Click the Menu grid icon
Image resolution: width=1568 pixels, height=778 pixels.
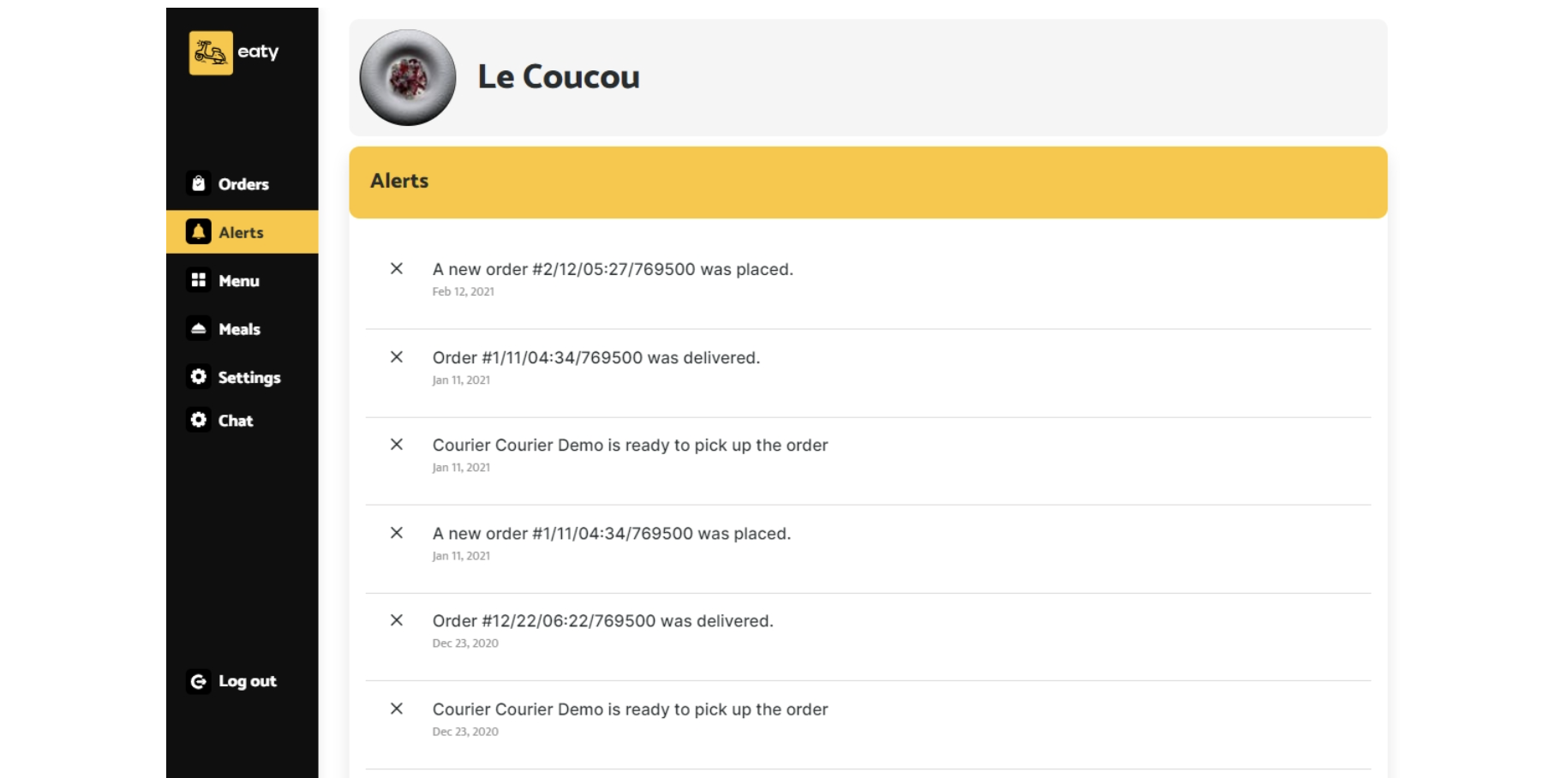199,280
